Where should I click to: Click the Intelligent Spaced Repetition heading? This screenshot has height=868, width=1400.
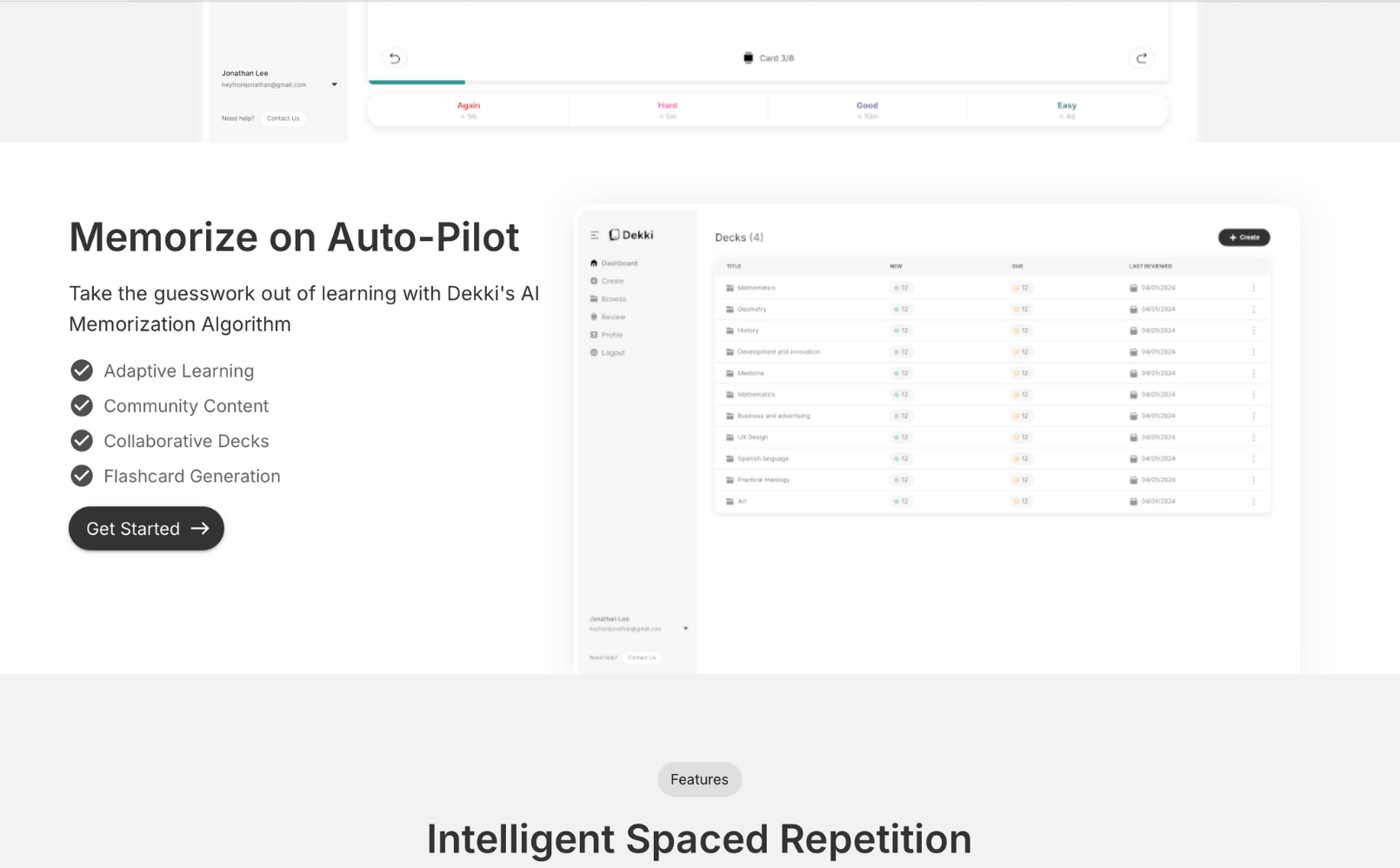tap(699, 839)
